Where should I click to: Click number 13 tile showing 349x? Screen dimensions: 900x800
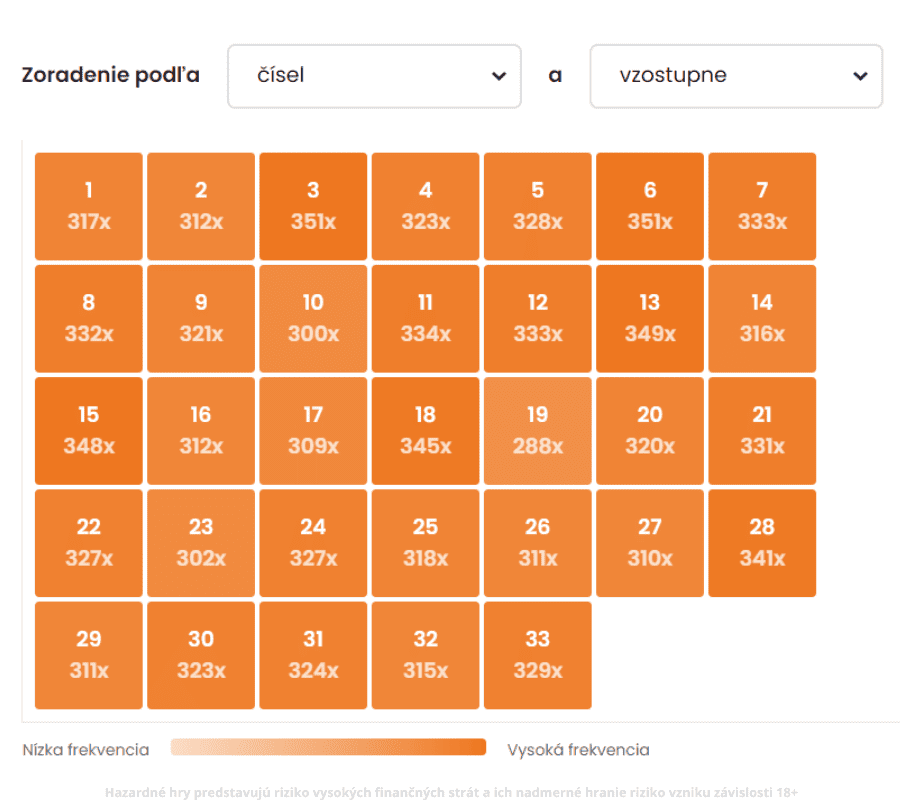point(650,318)
